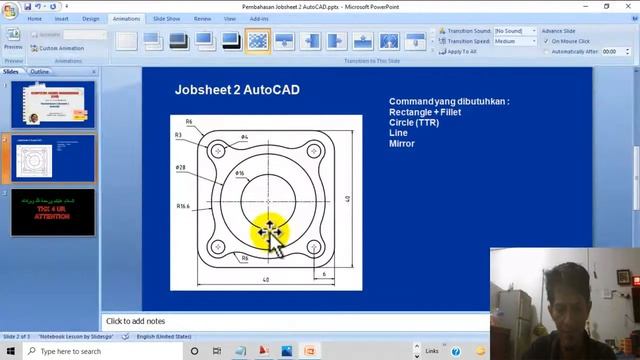Viewport: 640px width, 360px height.
Task: Open the undo history dropdown arrow
Action: (x=44, y=7)
